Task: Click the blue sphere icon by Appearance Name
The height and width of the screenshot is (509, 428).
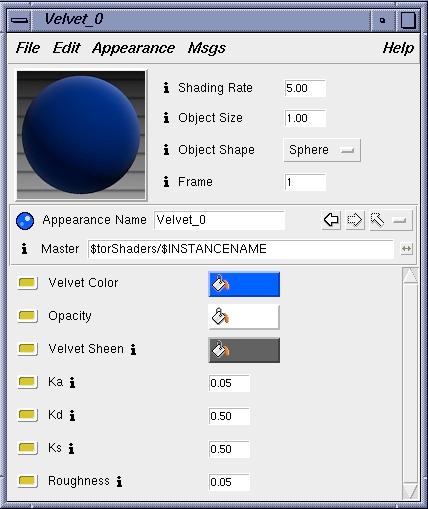Action: [x=25, y=221]
